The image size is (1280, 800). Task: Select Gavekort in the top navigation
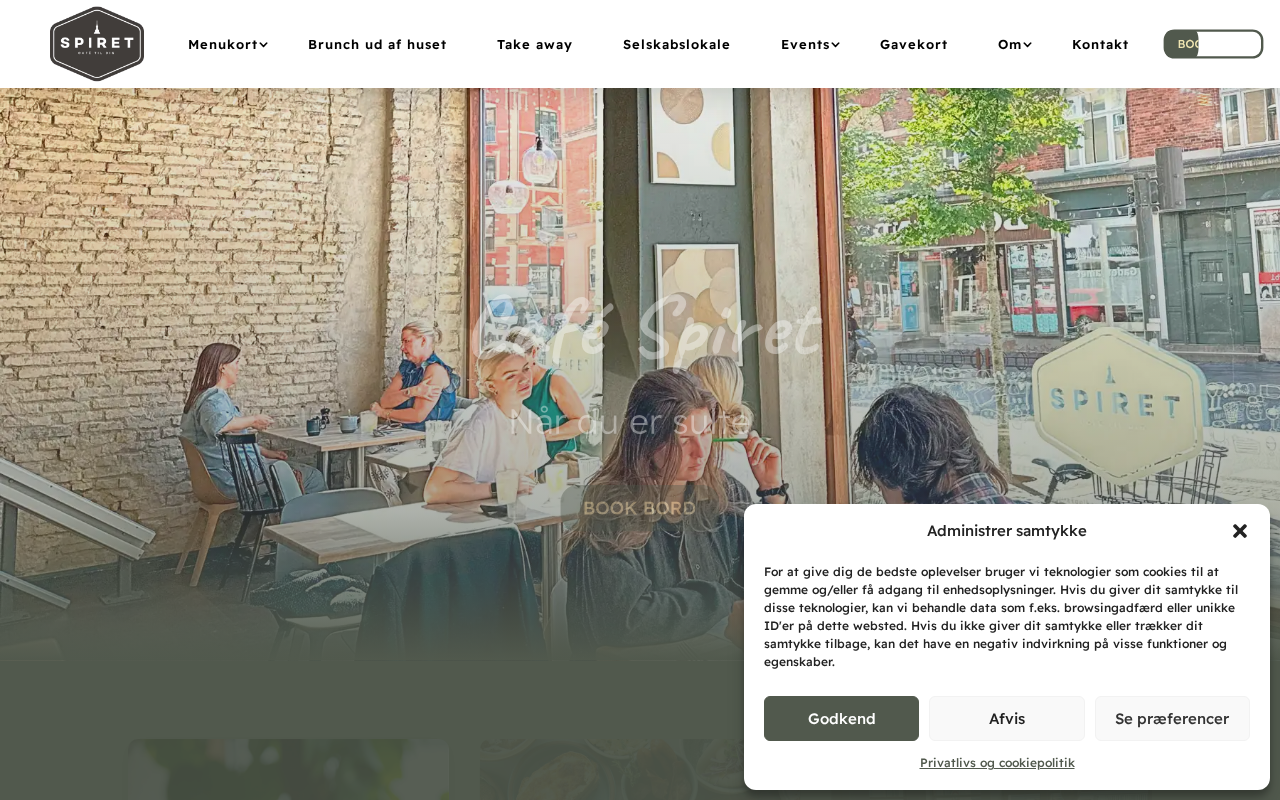coord(914,44)
